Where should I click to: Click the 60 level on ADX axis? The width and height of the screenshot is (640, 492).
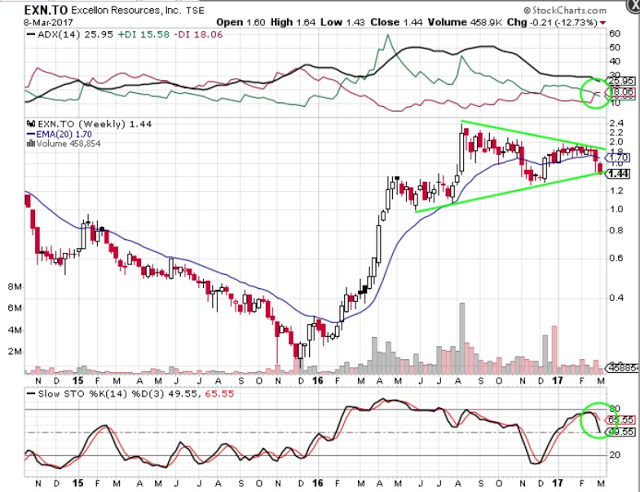[x=615, y=34]
